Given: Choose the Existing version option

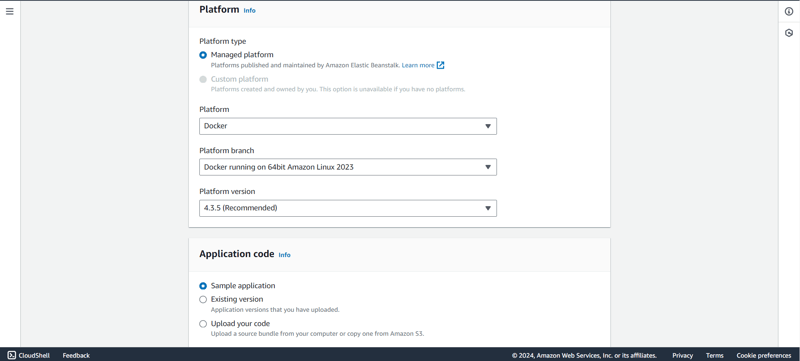Looking at the screenshot, I should click(x=203, y=299).
